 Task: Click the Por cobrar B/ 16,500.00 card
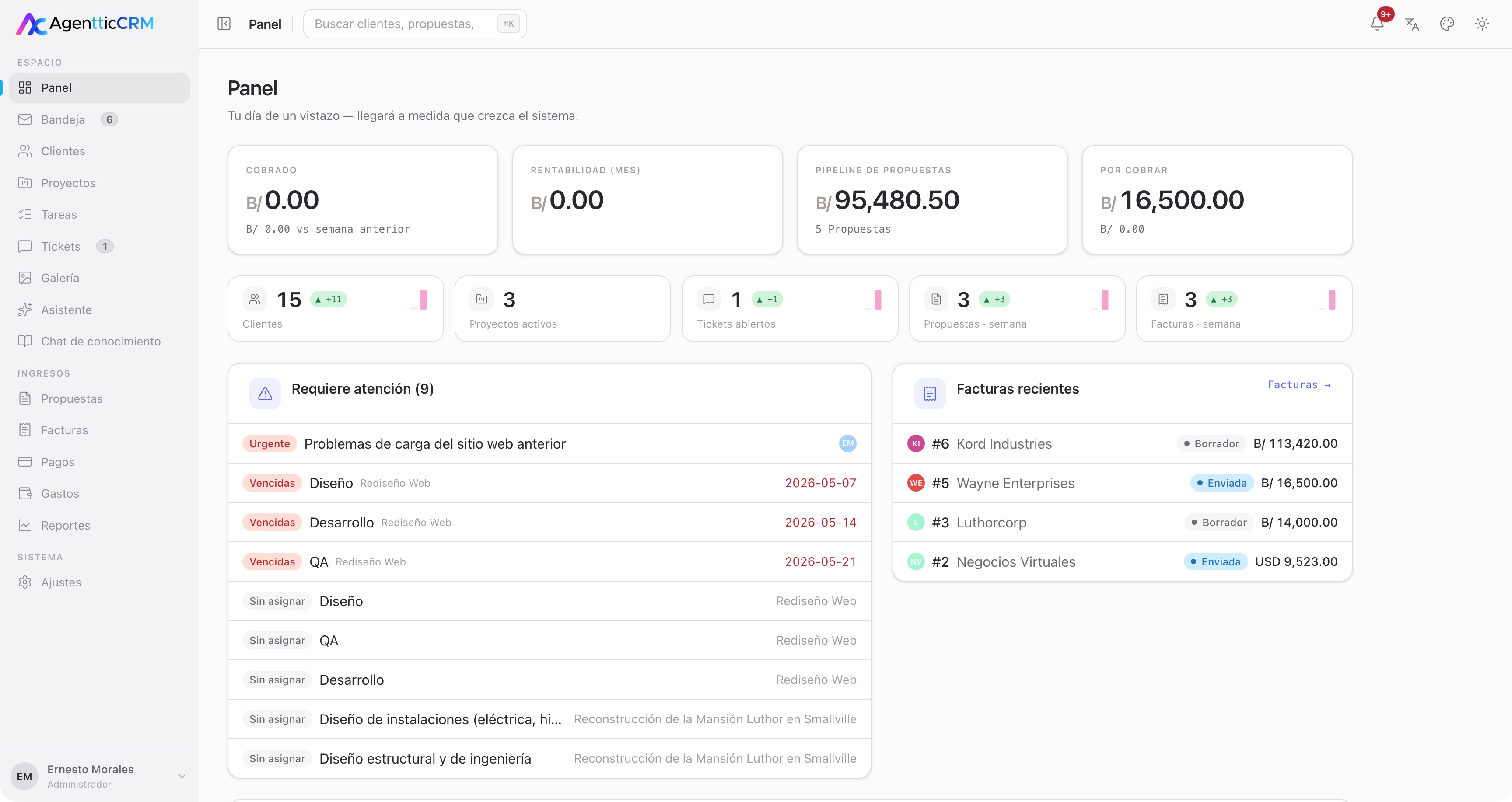click(x=1217, y=199)
